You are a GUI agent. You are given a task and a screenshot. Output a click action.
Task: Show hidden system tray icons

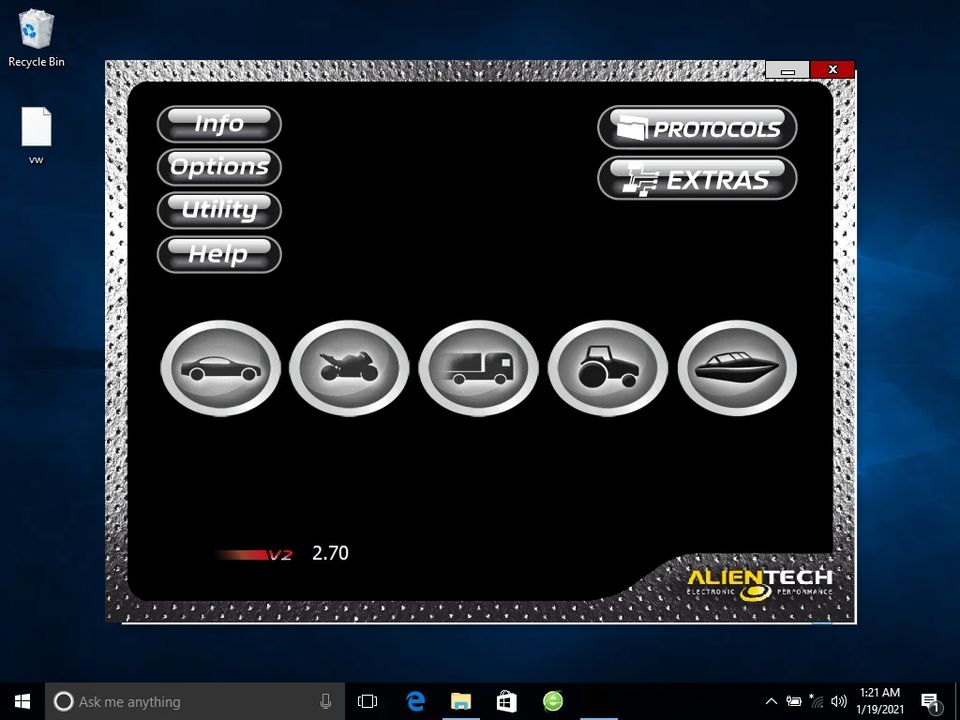click(x=771, y=702)
